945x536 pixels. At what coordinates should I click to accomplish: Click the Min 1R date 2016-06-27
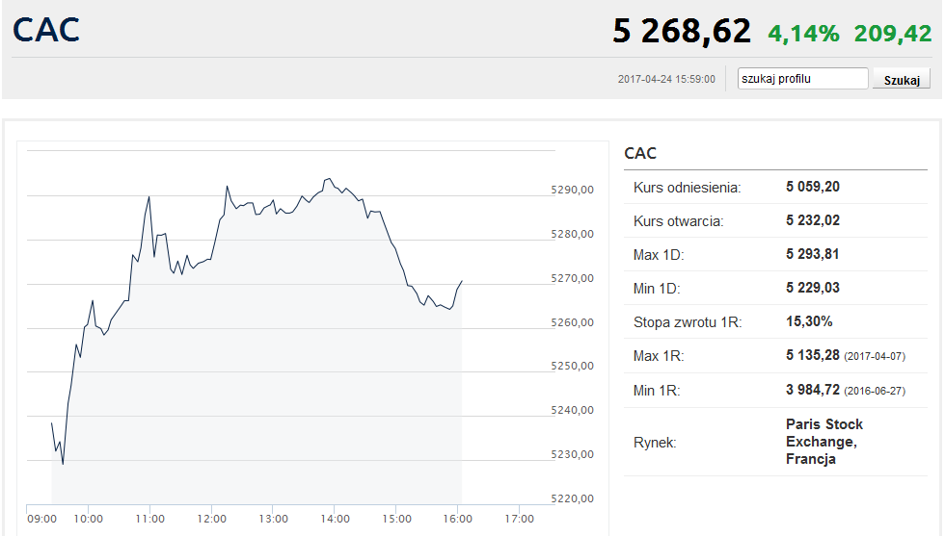tap(874, 391)
